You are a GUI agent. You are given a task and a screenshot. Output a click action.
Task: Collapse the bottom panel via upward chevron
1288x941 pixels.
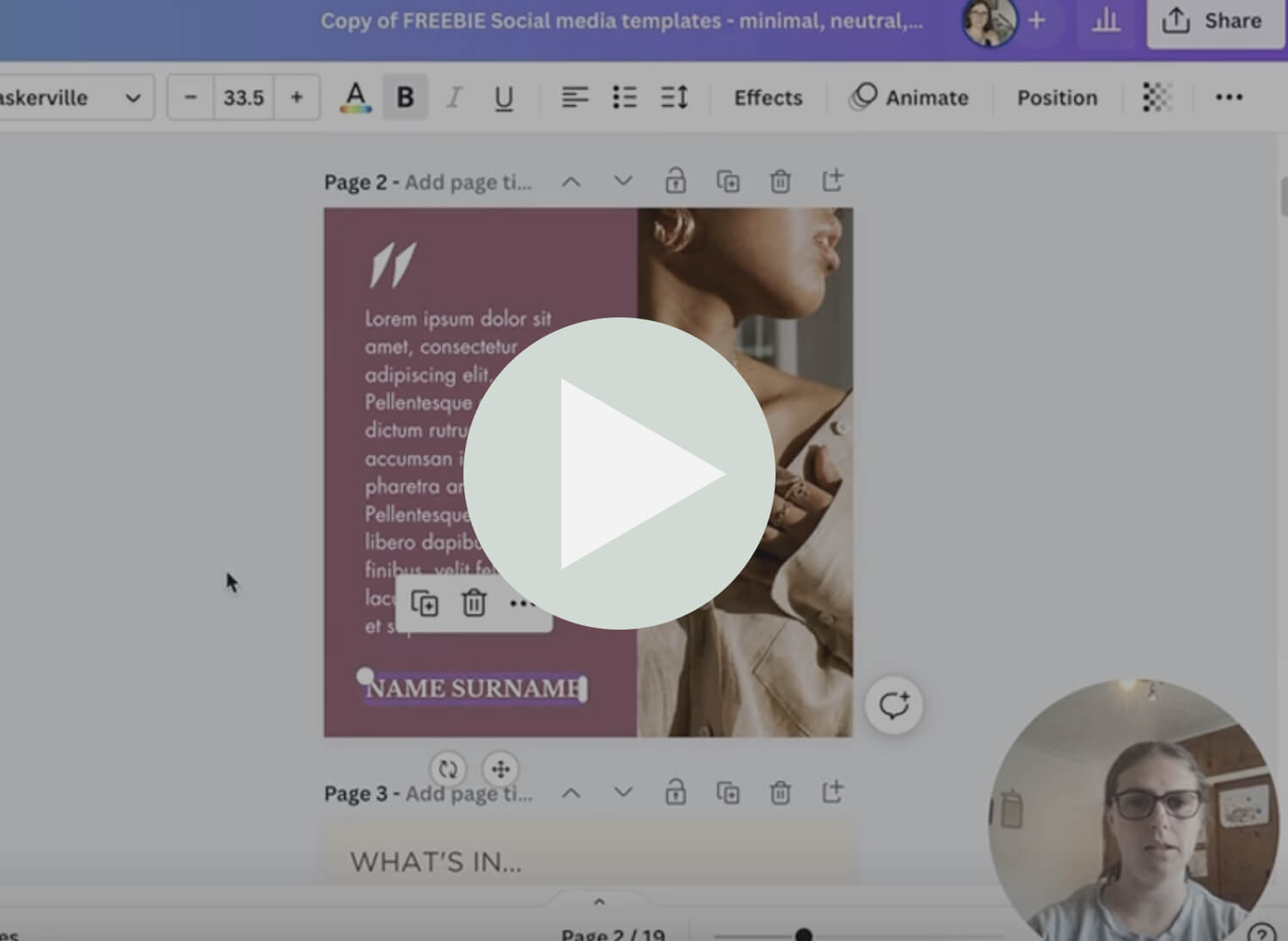coord(599,901)
